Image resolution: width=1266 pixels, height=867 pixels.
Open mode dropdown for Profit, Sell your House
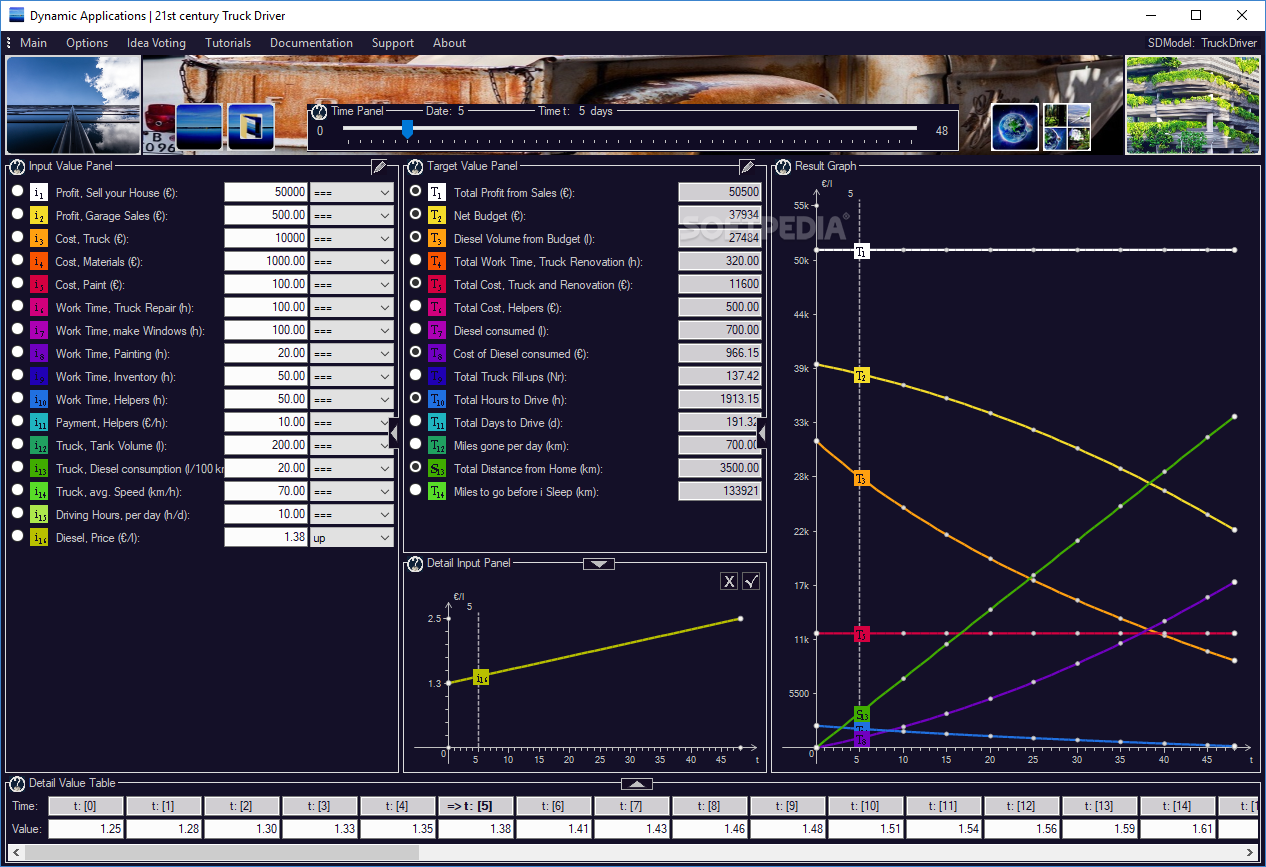(x=352, y=192)
